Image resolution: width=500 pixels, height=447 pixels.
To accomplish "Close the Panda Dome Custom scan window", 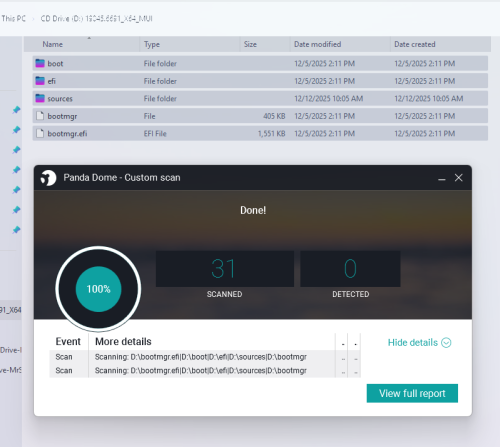I will click(459, 178).
